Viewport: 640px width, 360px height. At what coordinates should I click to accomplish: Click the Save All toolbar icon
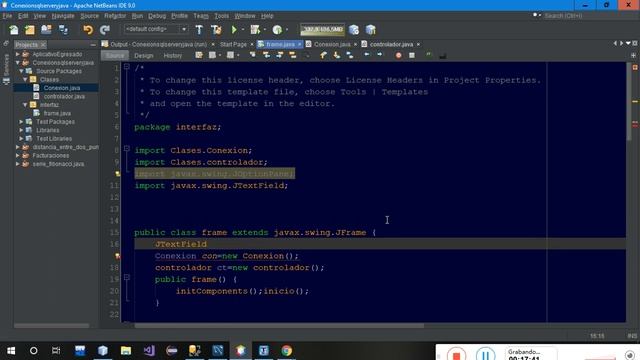click(x=63, y=30)
